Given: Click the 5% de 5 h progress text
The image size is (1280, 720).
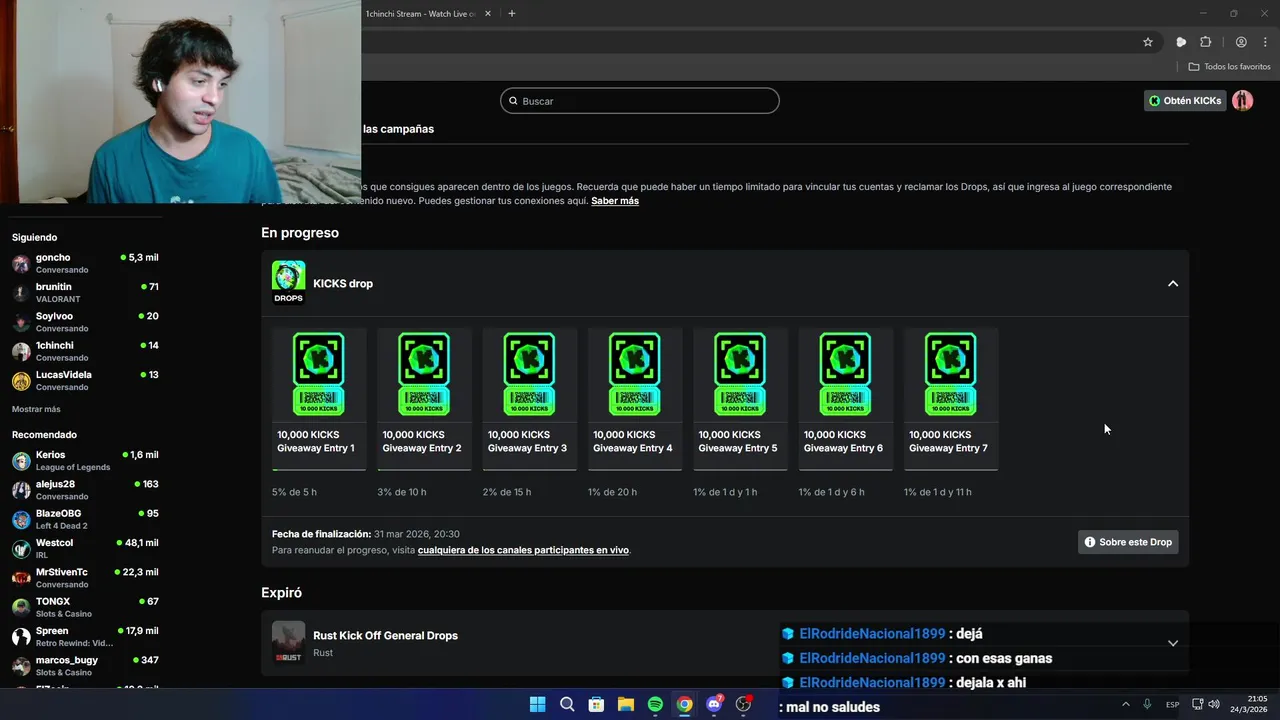Looking at the screenshot, I should 294,492.
